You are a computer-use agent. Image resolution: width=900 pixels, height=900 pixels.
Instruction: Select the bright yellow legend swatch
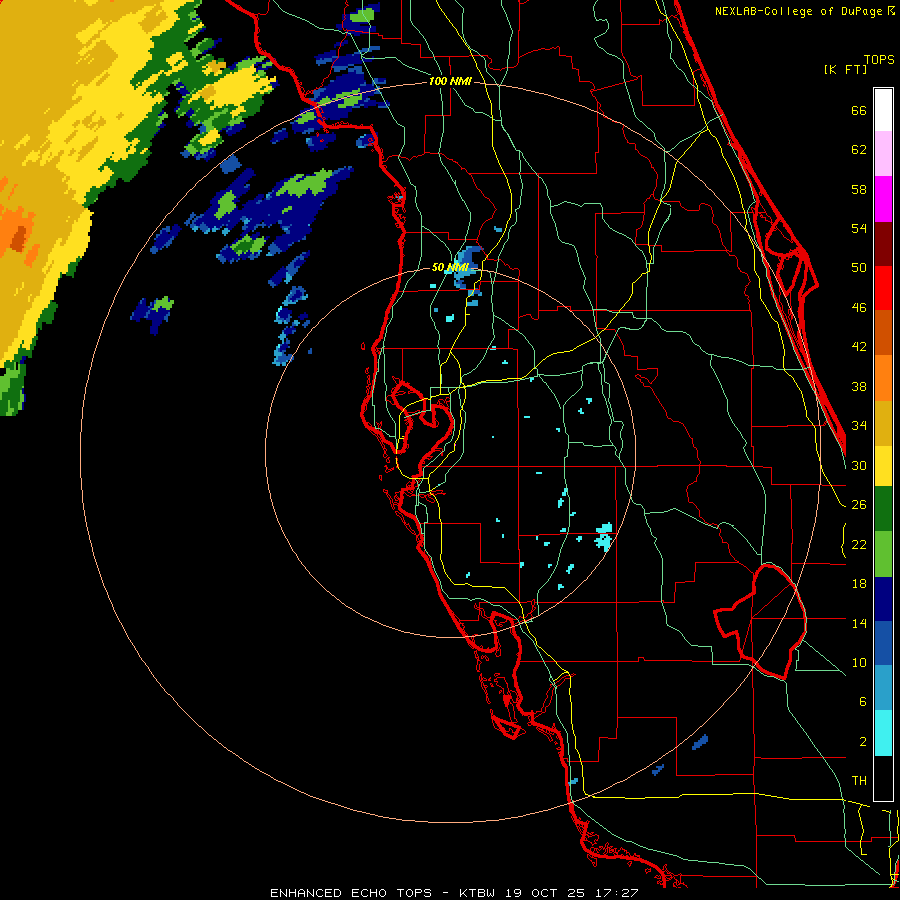click(883, 466)
